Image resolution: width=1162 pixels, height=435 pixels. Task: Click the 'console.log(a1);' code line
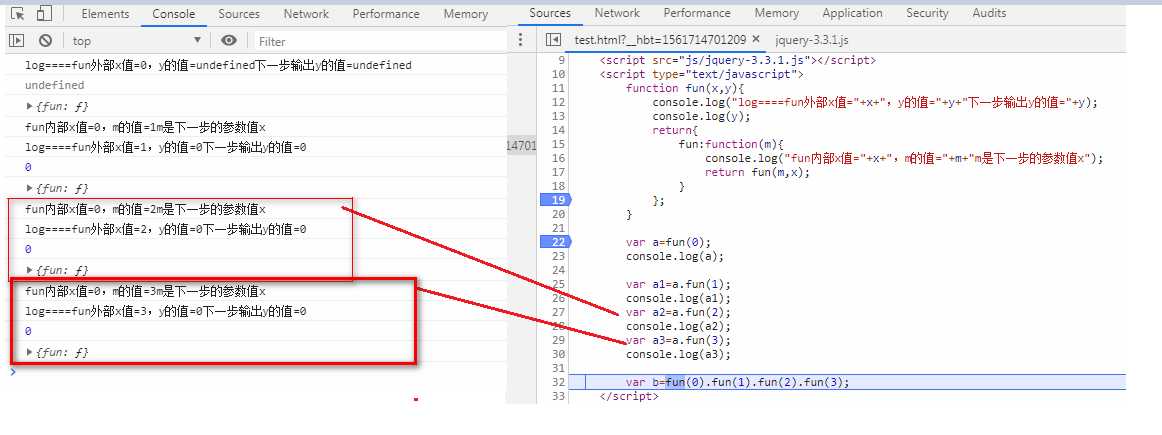pos(678,299)
